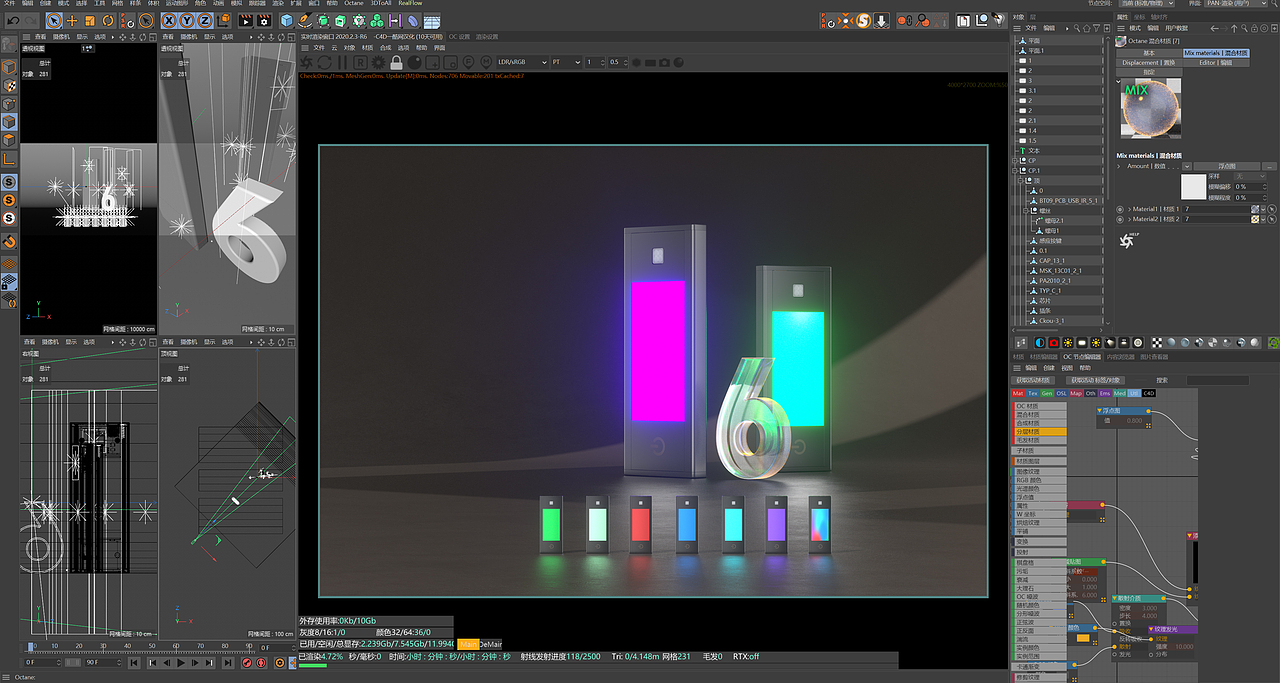The width and height of the screenshot is (1280, 683).
Task: Expand the Material2 row
Action: pyautogui.click(x=1129, y=219)
